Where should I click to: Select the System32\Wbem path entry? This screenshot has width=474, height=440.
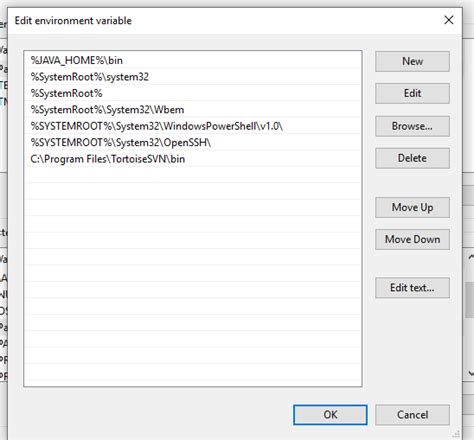[x=193, y=110]
